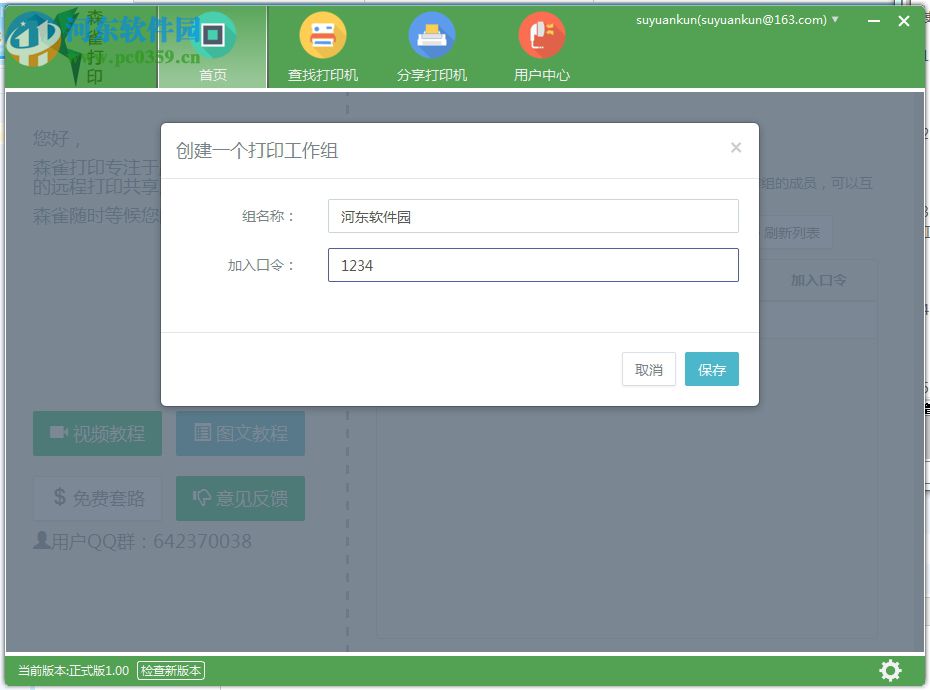The width and height of the screenshot is (930, 690).
Task: Open settings with the gear icon
Action: pyautogui.click(x=889, y=670)
